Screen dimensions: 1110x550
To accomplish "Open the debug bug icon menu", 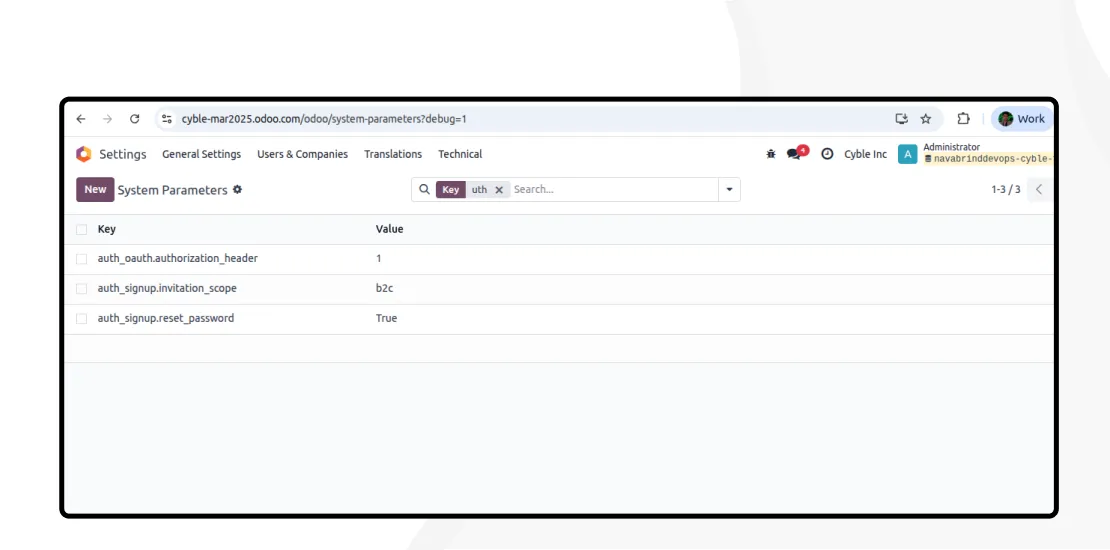I will point(770,154).
